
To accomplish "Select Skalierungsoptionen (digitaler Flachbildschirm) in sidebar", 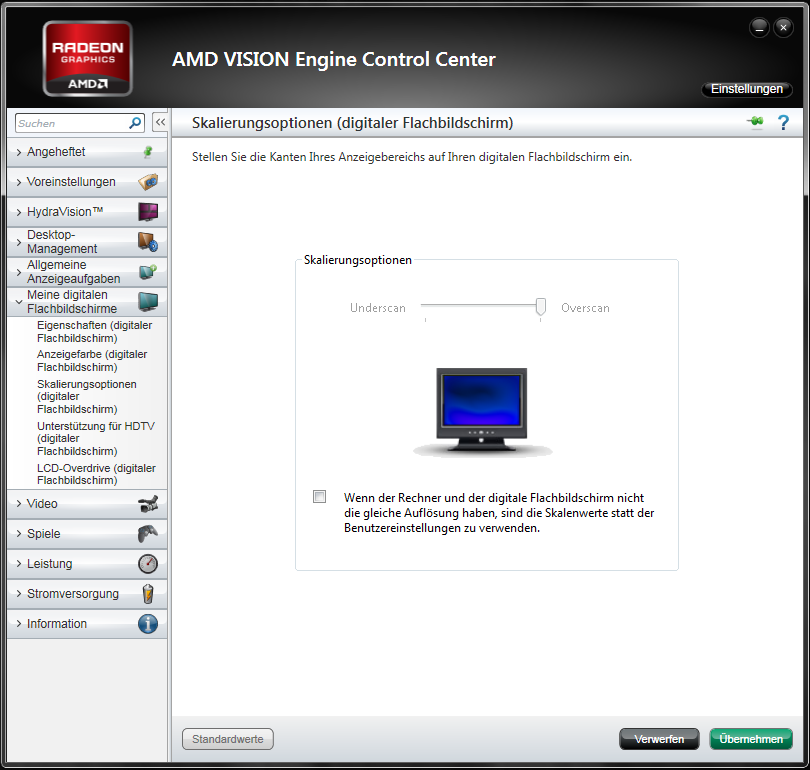I will point(87,397).
